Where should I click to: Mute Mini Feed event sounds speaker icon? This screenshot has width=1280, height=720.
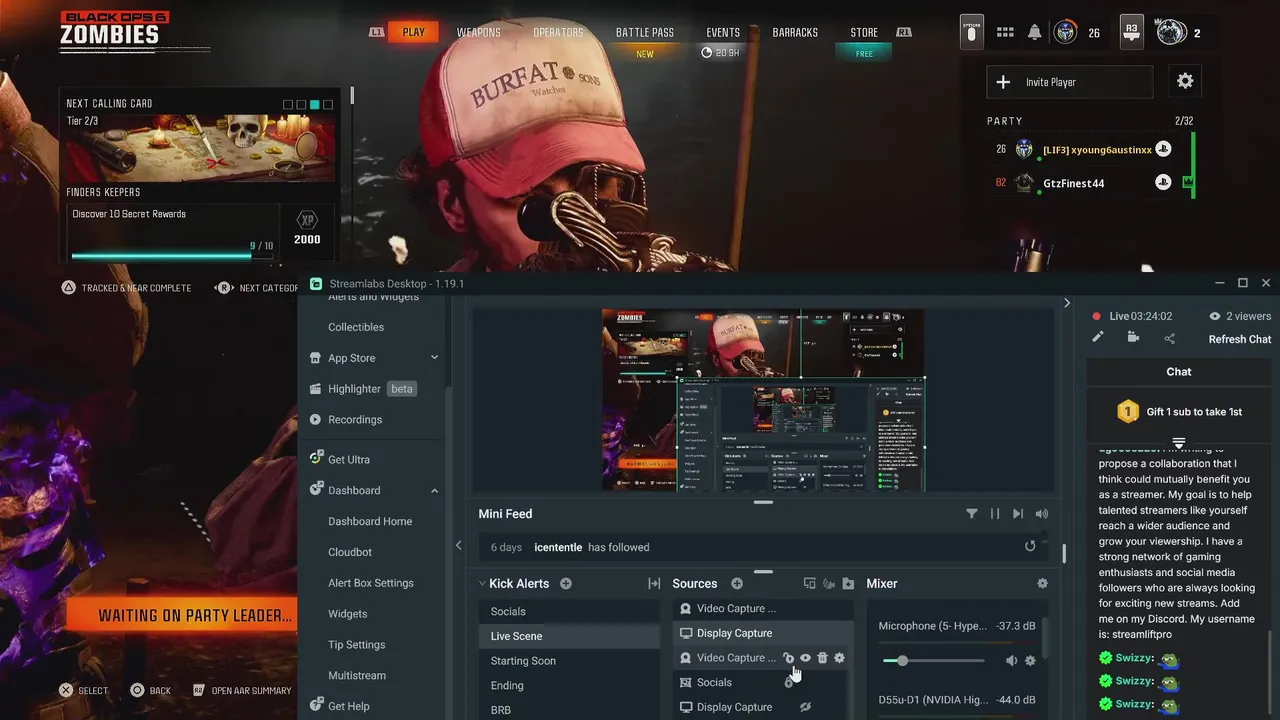coord(1042,514)
